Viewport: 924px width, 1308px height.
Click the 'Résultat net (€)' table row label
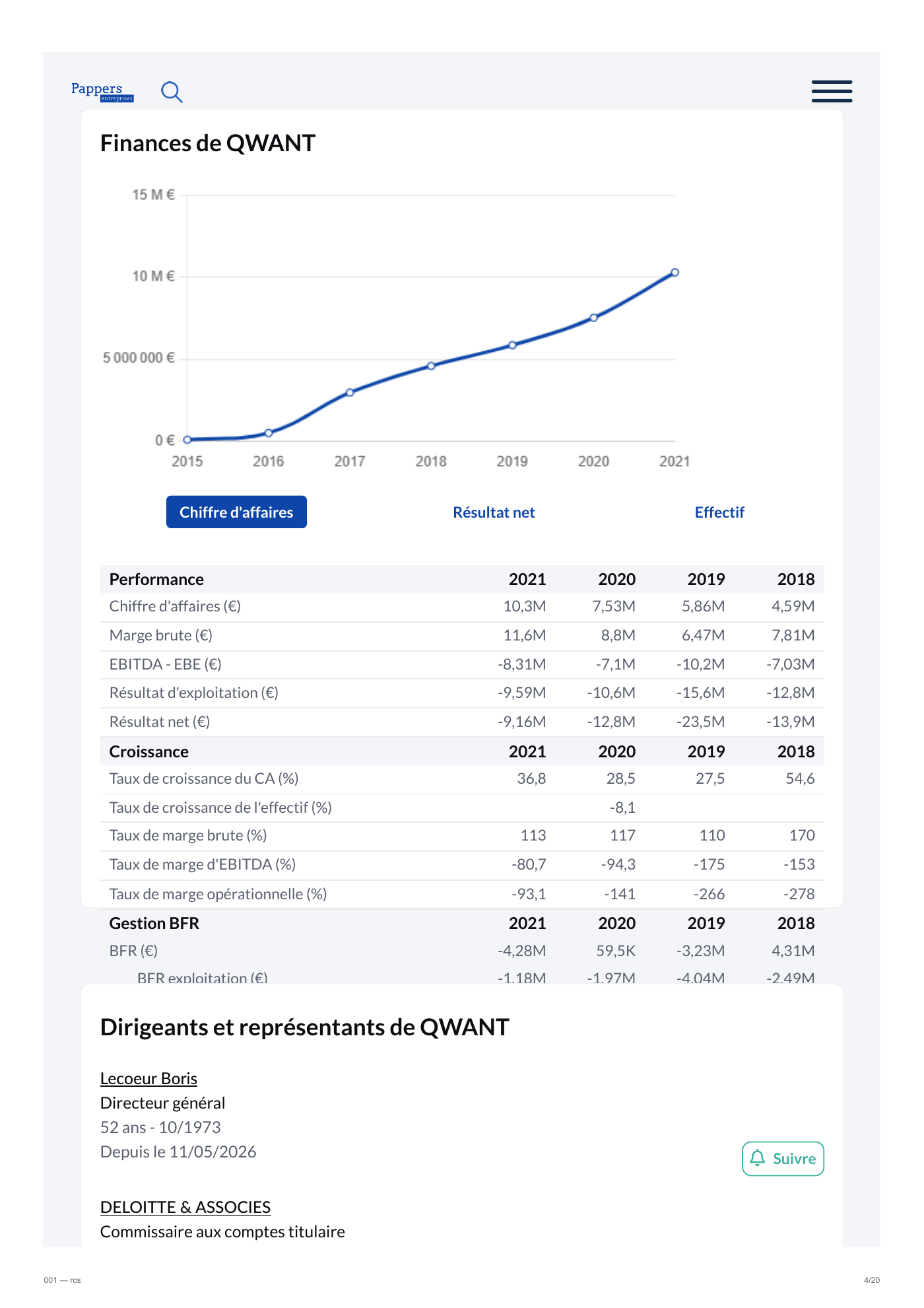coord(160,722)
